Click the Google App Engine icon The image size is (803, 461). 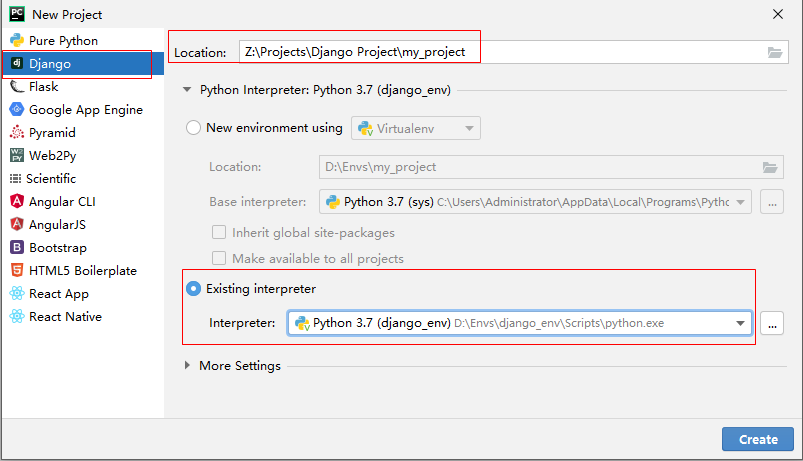coord(17,109)
